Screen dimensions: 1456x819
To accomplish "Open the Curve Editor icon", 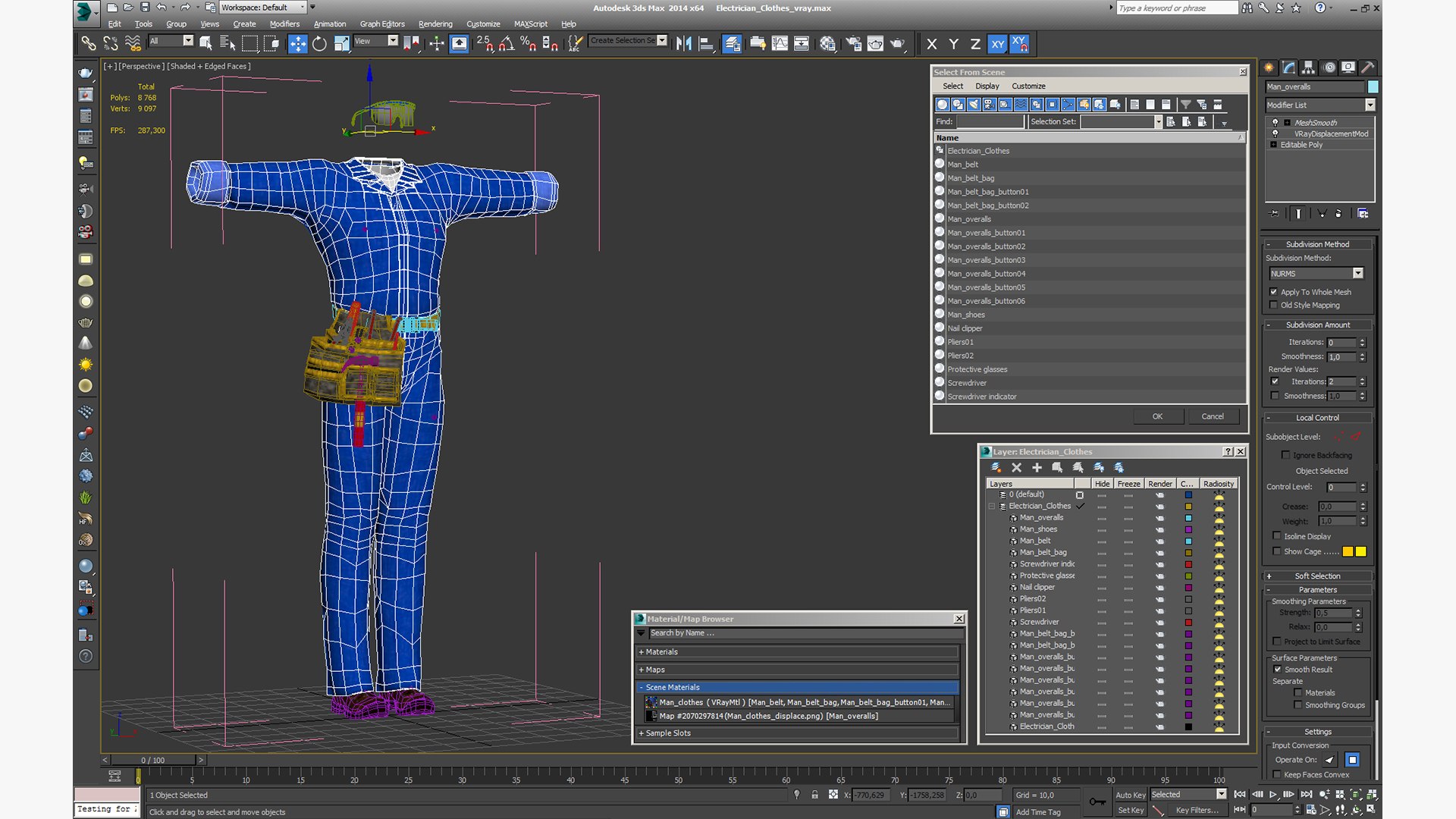I will pos(780,44).
